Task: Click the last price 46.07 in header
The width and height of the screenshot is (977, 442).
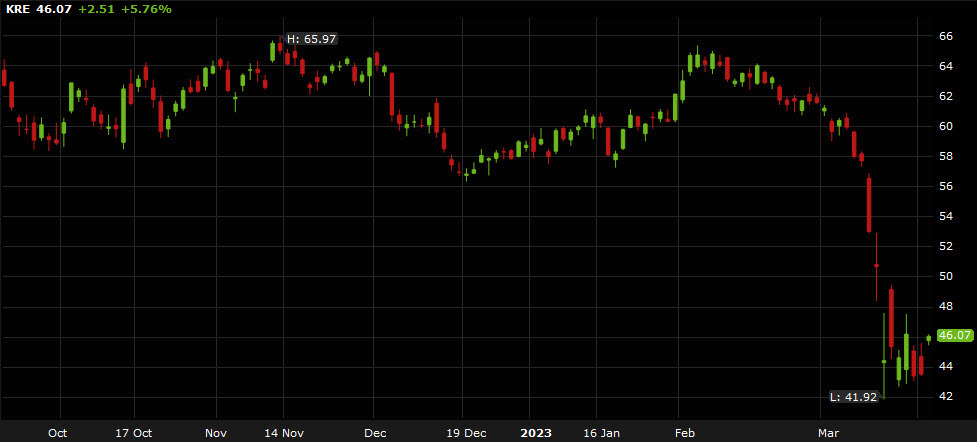Action: pyautogui.click(x=56, y=9)
